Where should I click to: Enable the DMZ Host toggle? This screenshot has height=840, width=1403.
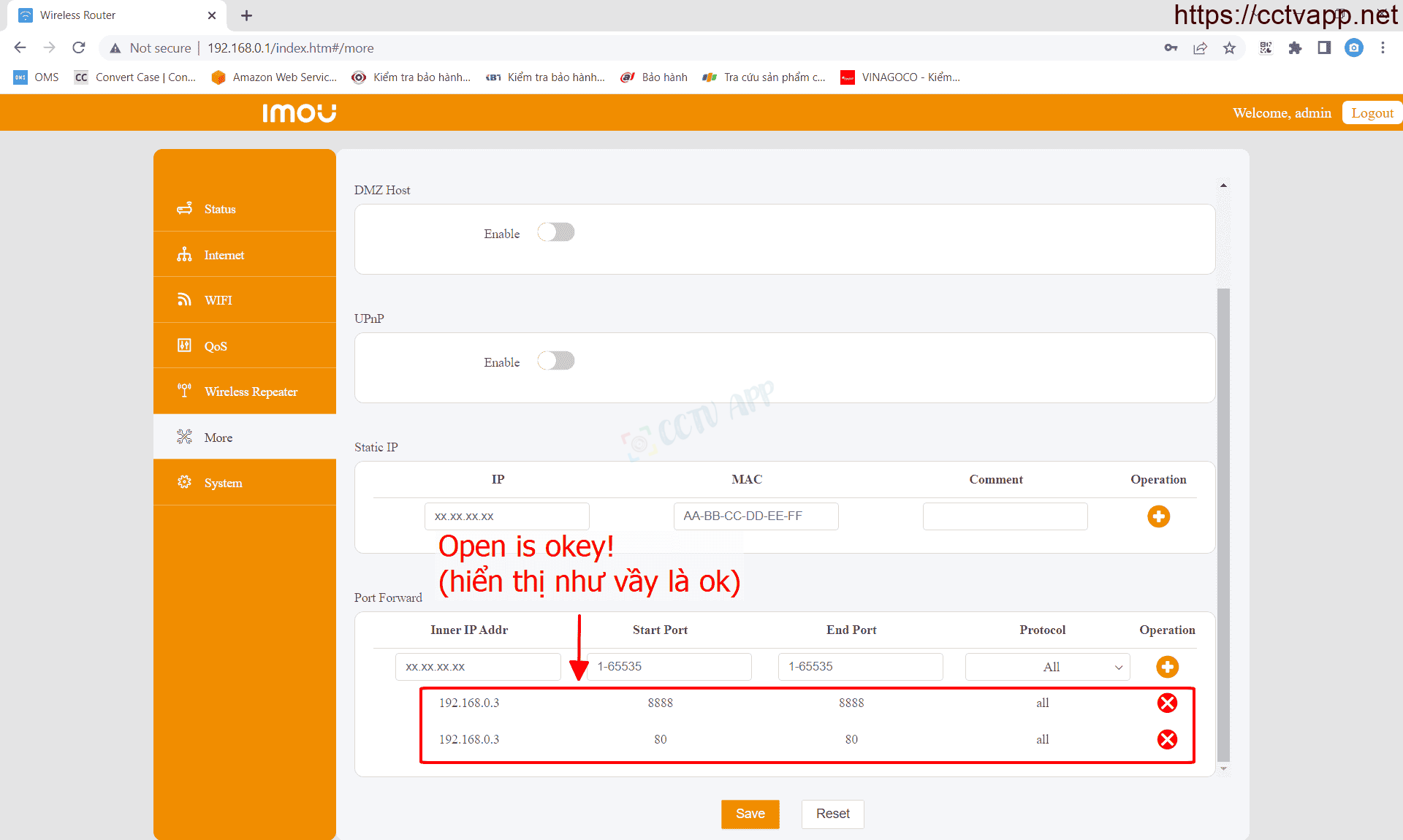click(x=556, y=233)
